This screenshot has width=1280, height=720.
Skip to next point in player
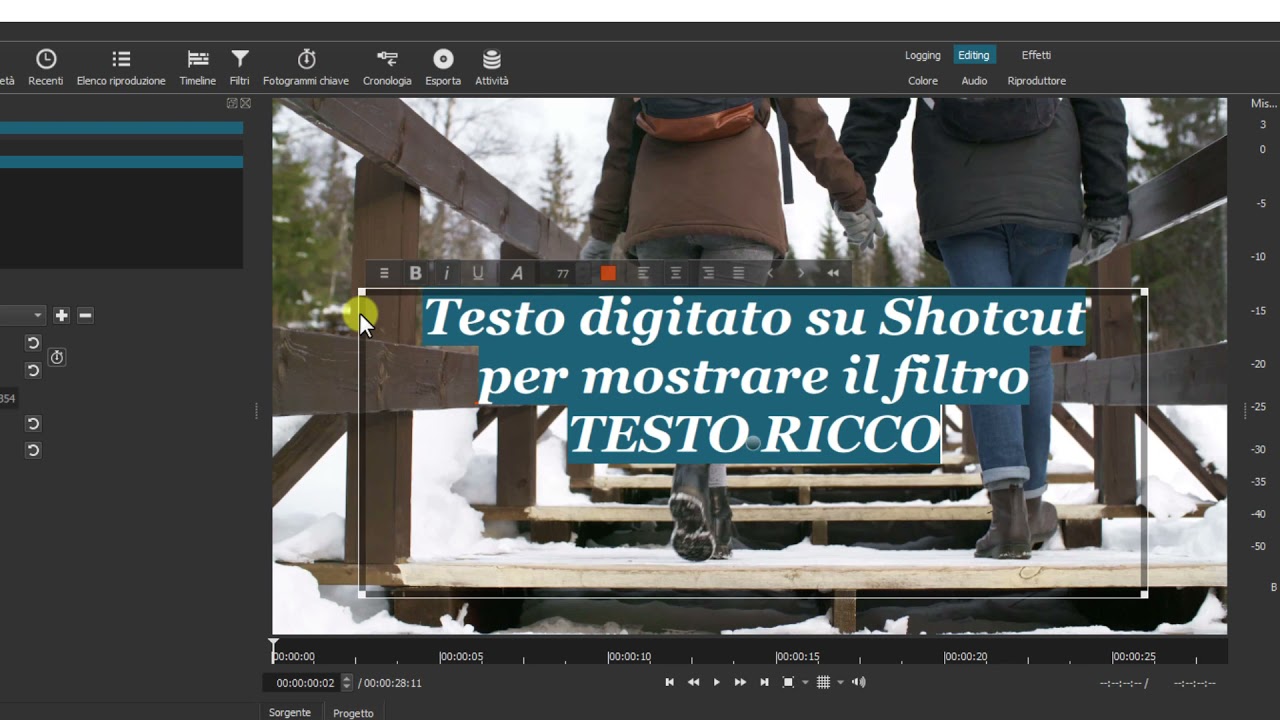764,682
